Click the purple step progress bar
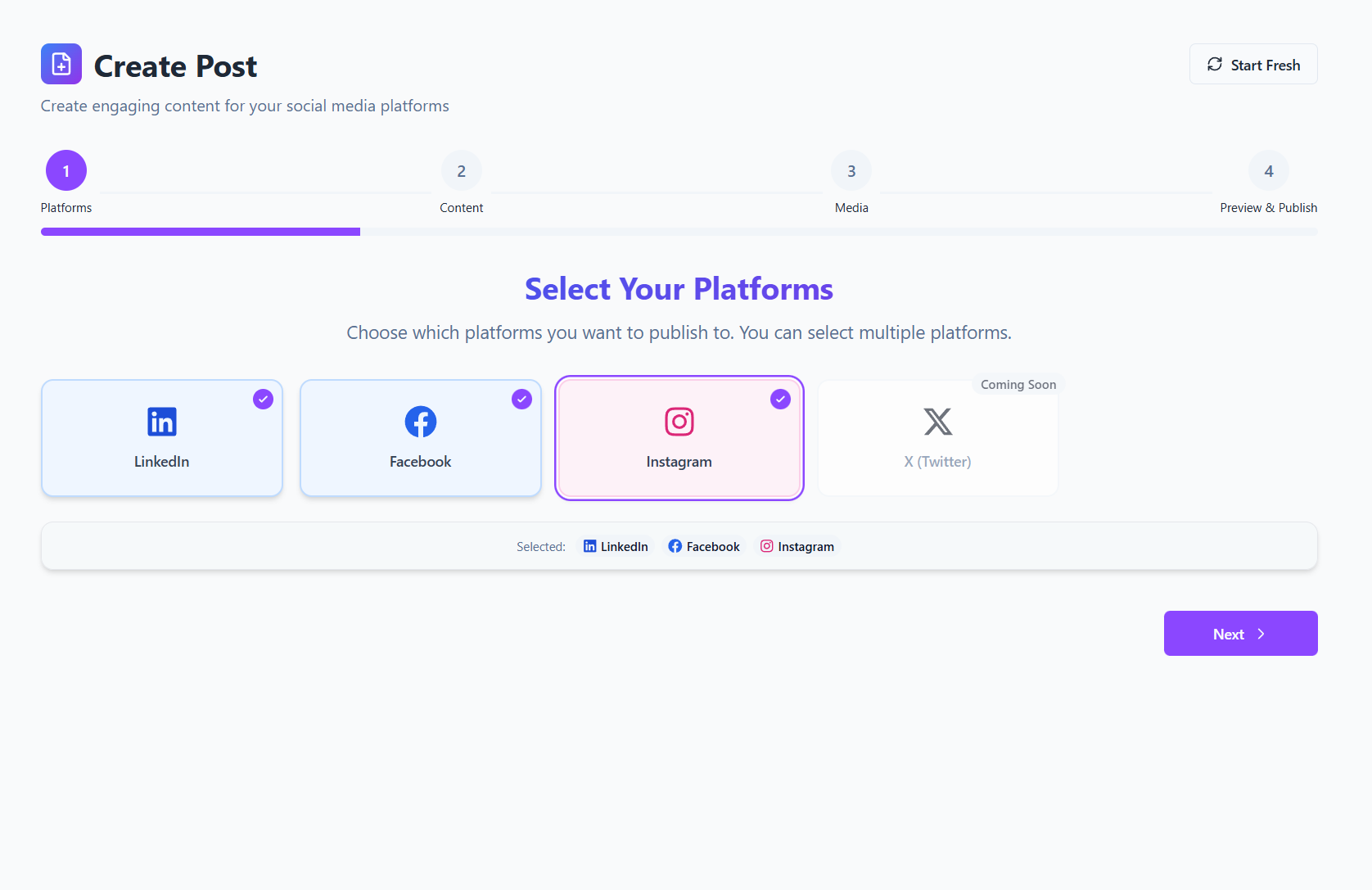This screenshot has height=890, width=1372. [x=201, y=232]
